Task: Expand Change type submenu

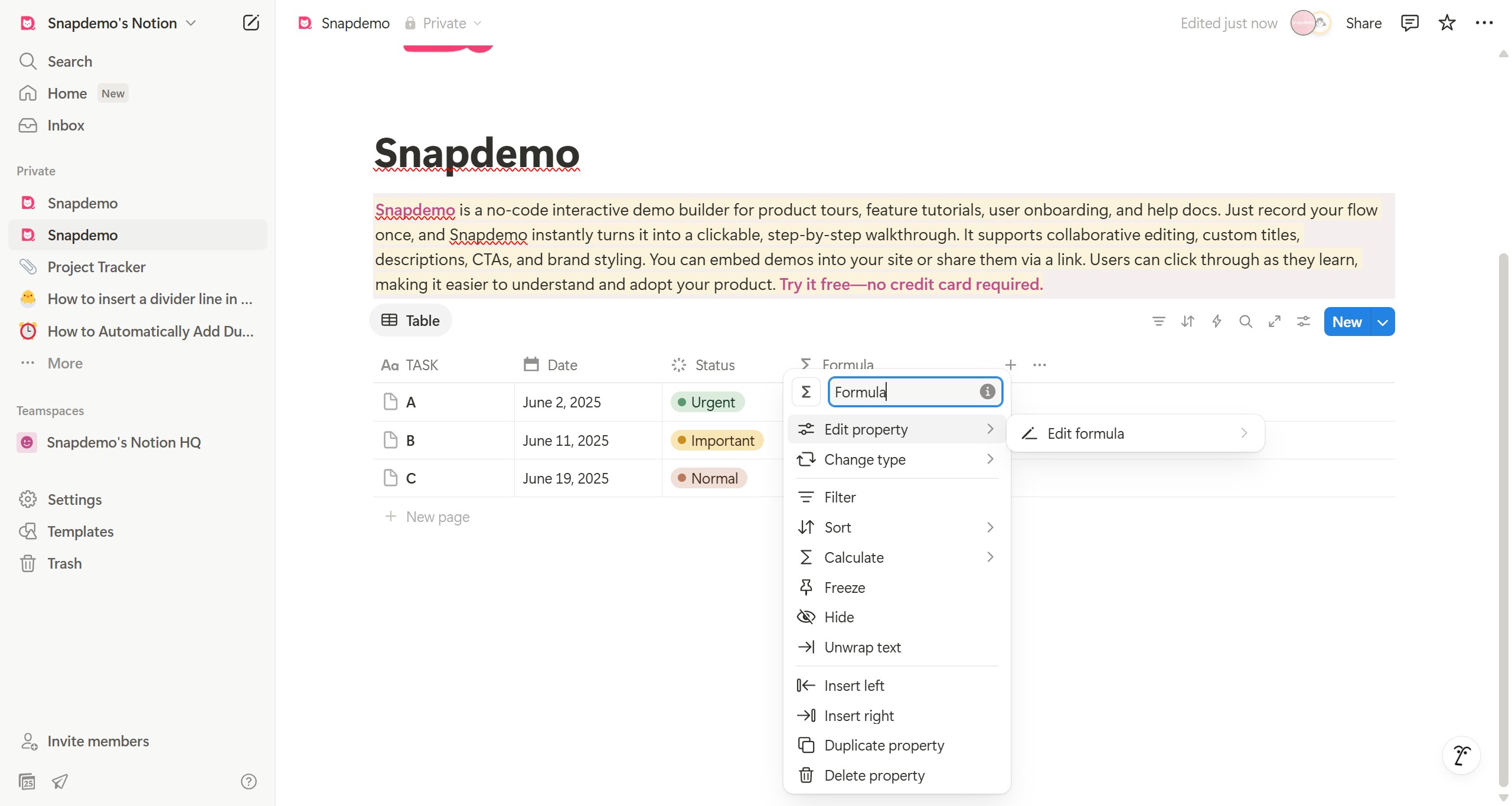Action: click(x=897, y=459)
